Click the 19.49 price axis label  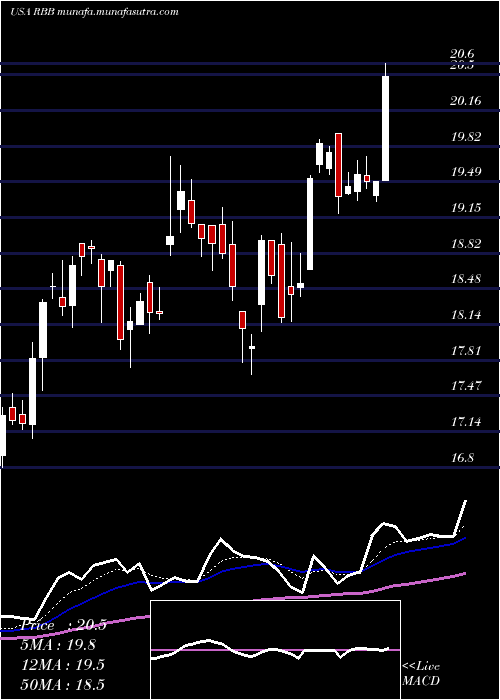tap(466, 172)
